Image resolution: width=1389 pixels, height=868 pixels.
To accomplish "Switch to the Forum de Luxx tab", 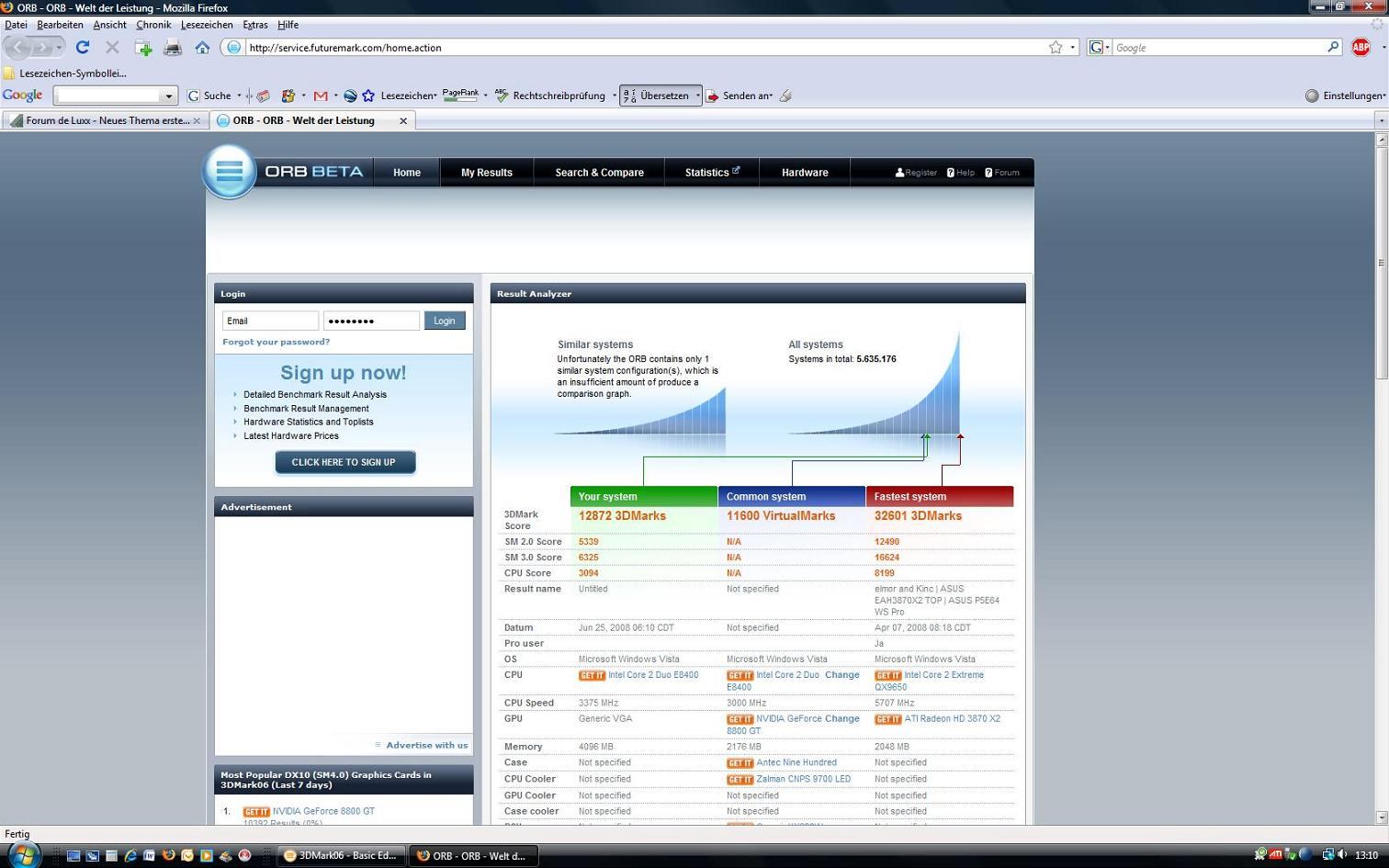I will click(x=106, y=120).
